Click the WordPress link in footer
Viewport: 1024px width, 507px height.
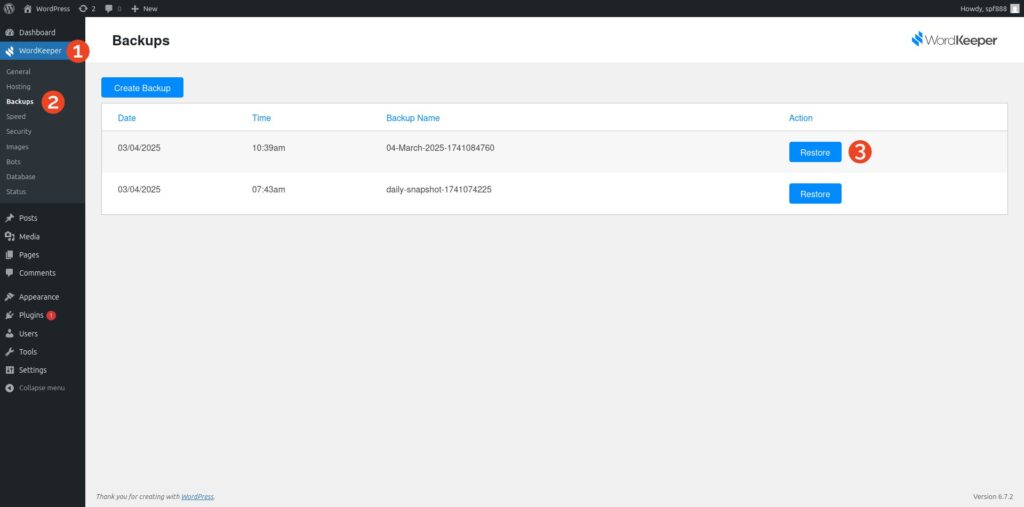[197, 496]
